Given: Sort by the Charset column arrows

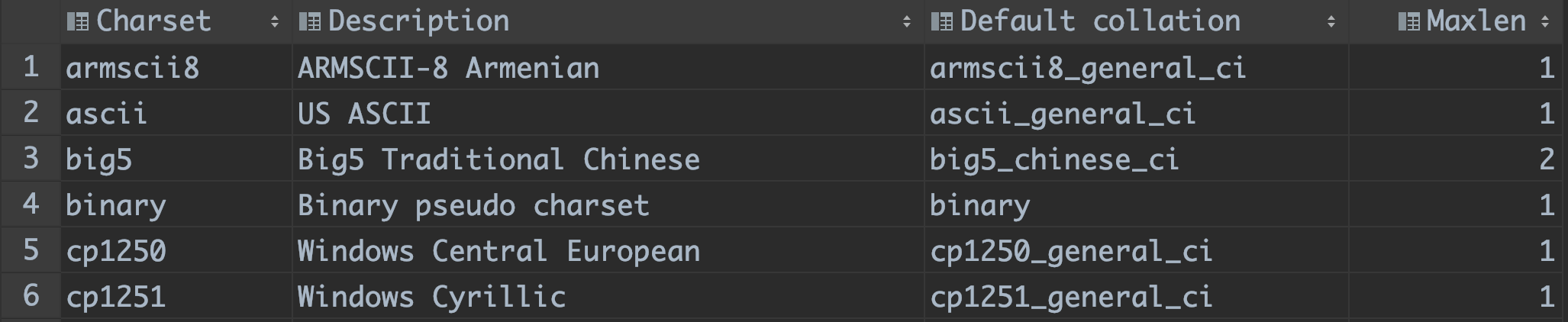Looking at the screenshot, I should (275, 23).
